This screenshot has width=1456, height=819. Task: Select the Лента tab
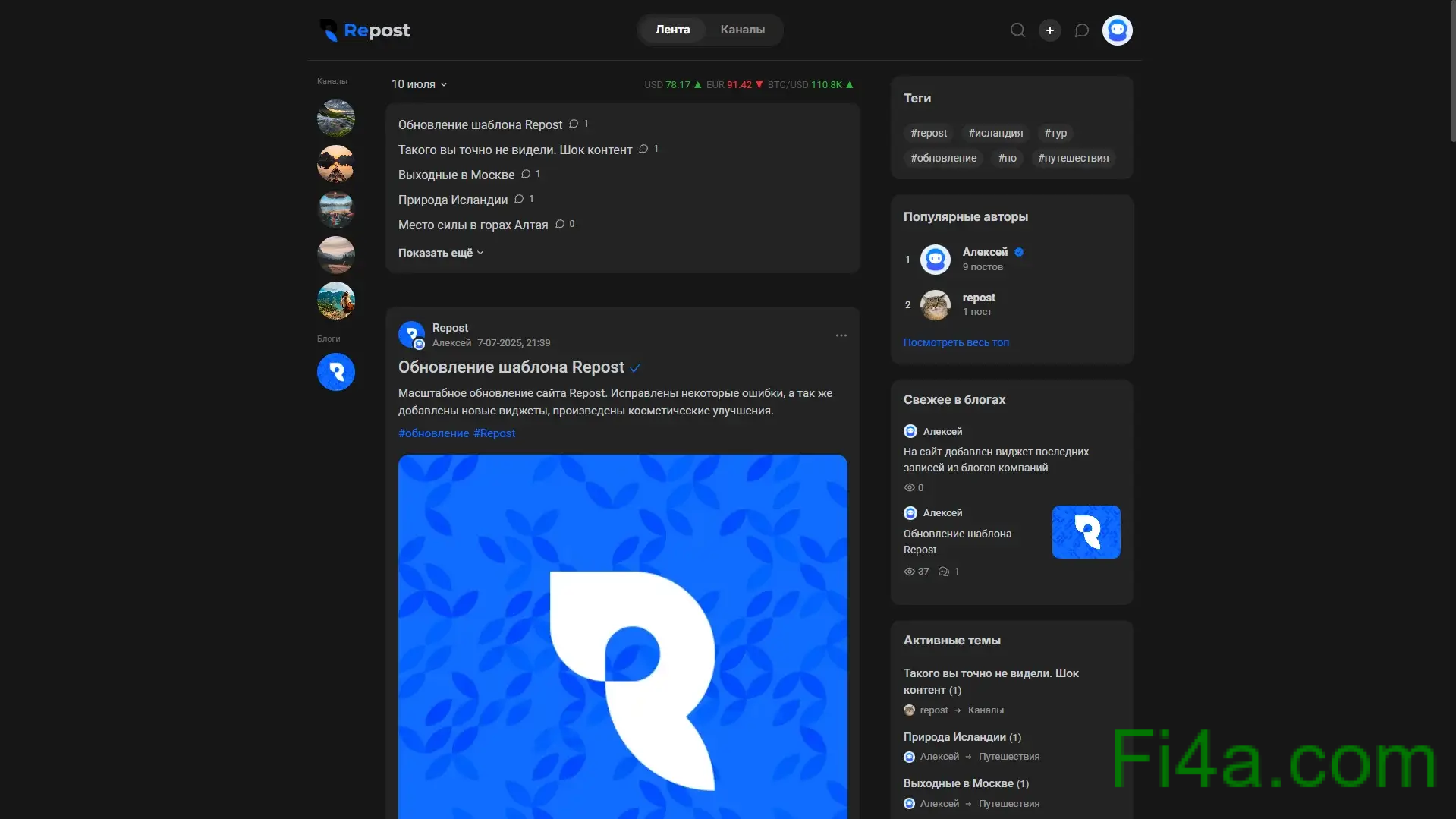(672, 30)
